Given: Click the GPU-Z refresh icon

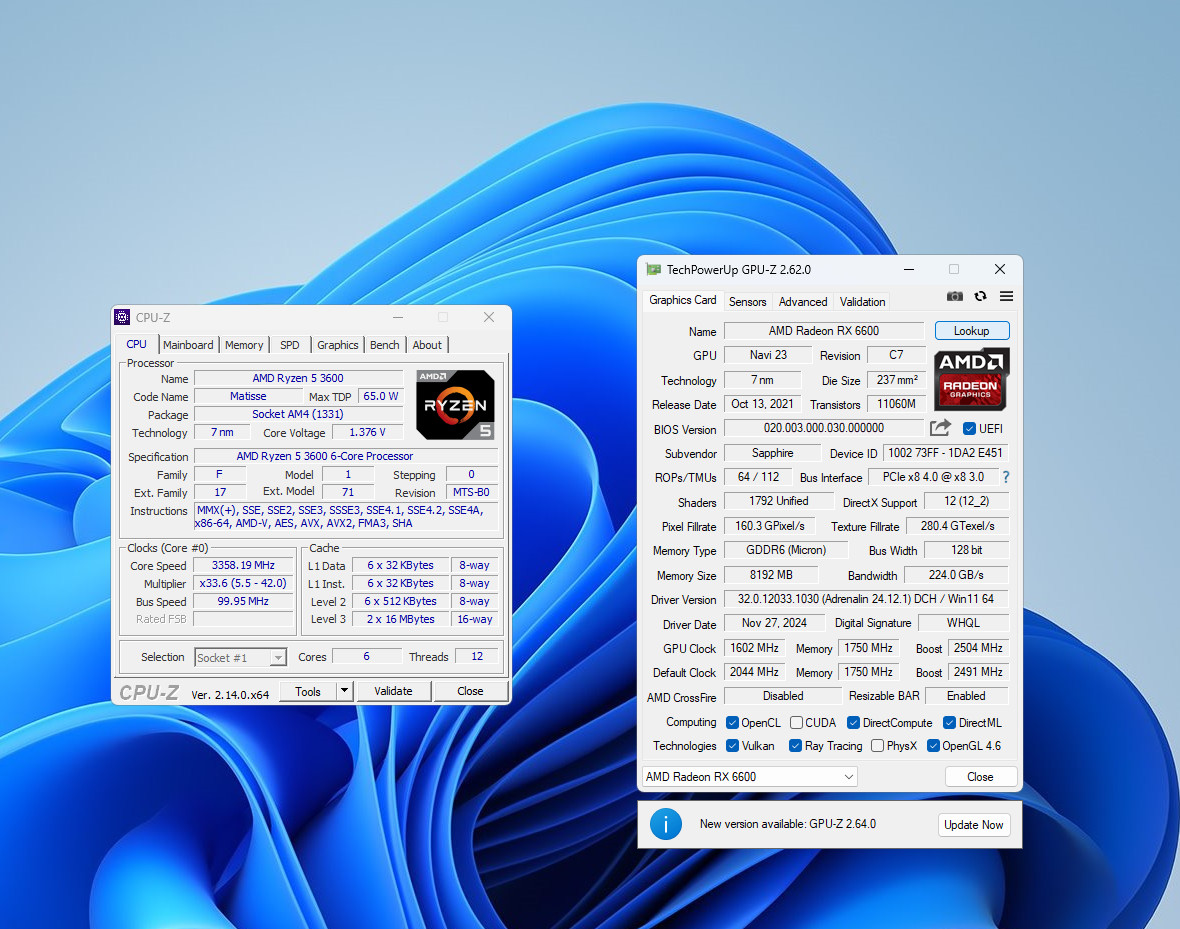Looking at the screenshot, I should pyautogui.click(x=980, y=297).
